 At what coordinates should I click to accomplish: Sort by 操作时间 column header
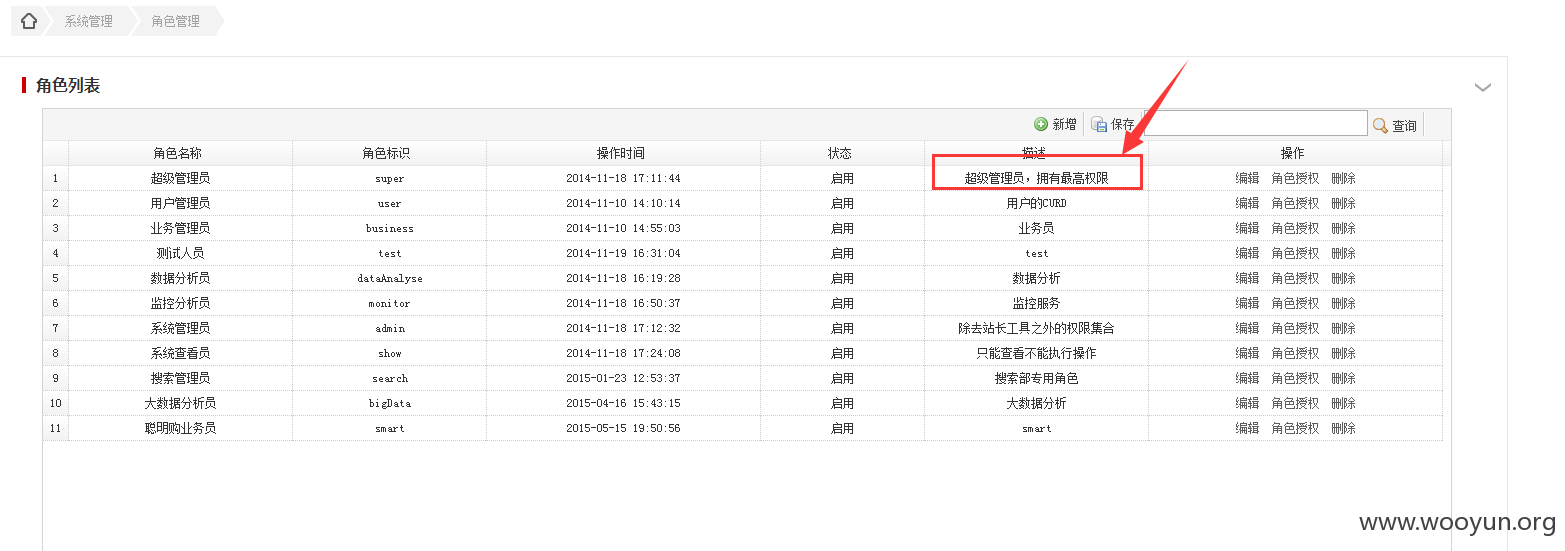(x=621, y=153)
